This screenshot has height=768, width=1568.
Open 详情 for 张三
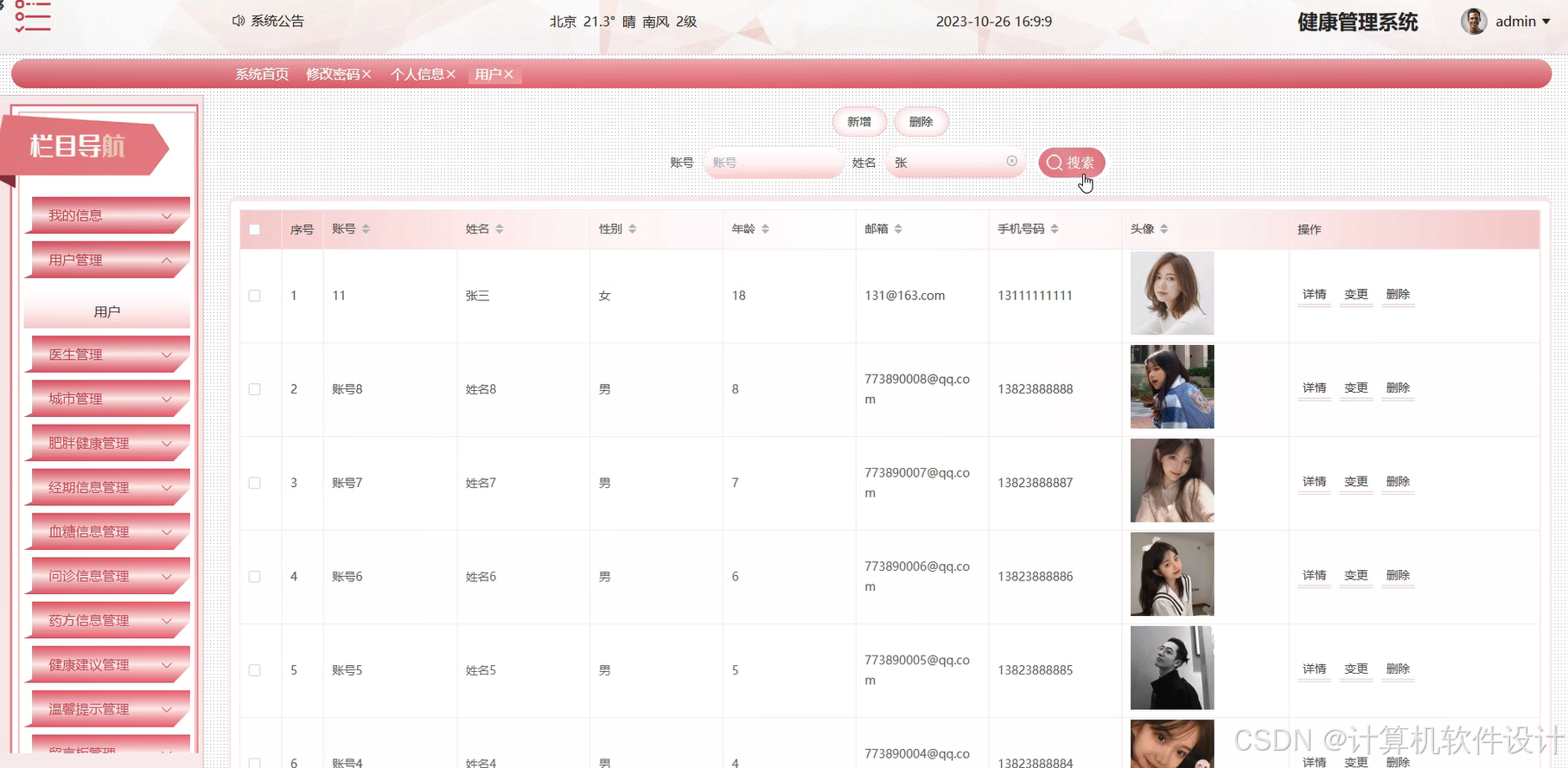[x=1315, y=295]
